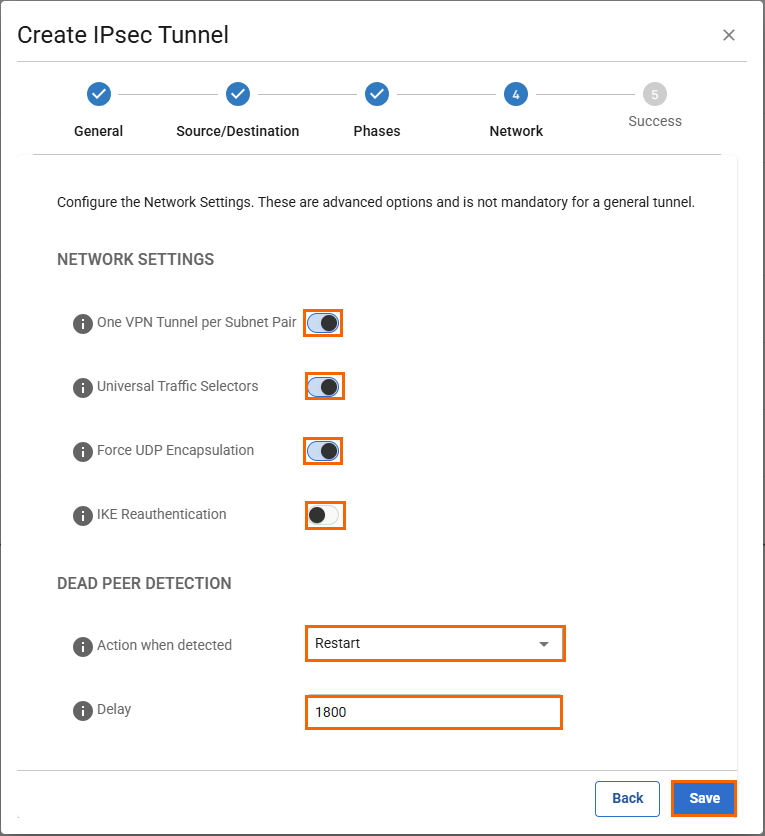Click info icon beside IKE Reauthentication
The height and width of the screenshot is (836, 765).
click(x=83, y=515)
